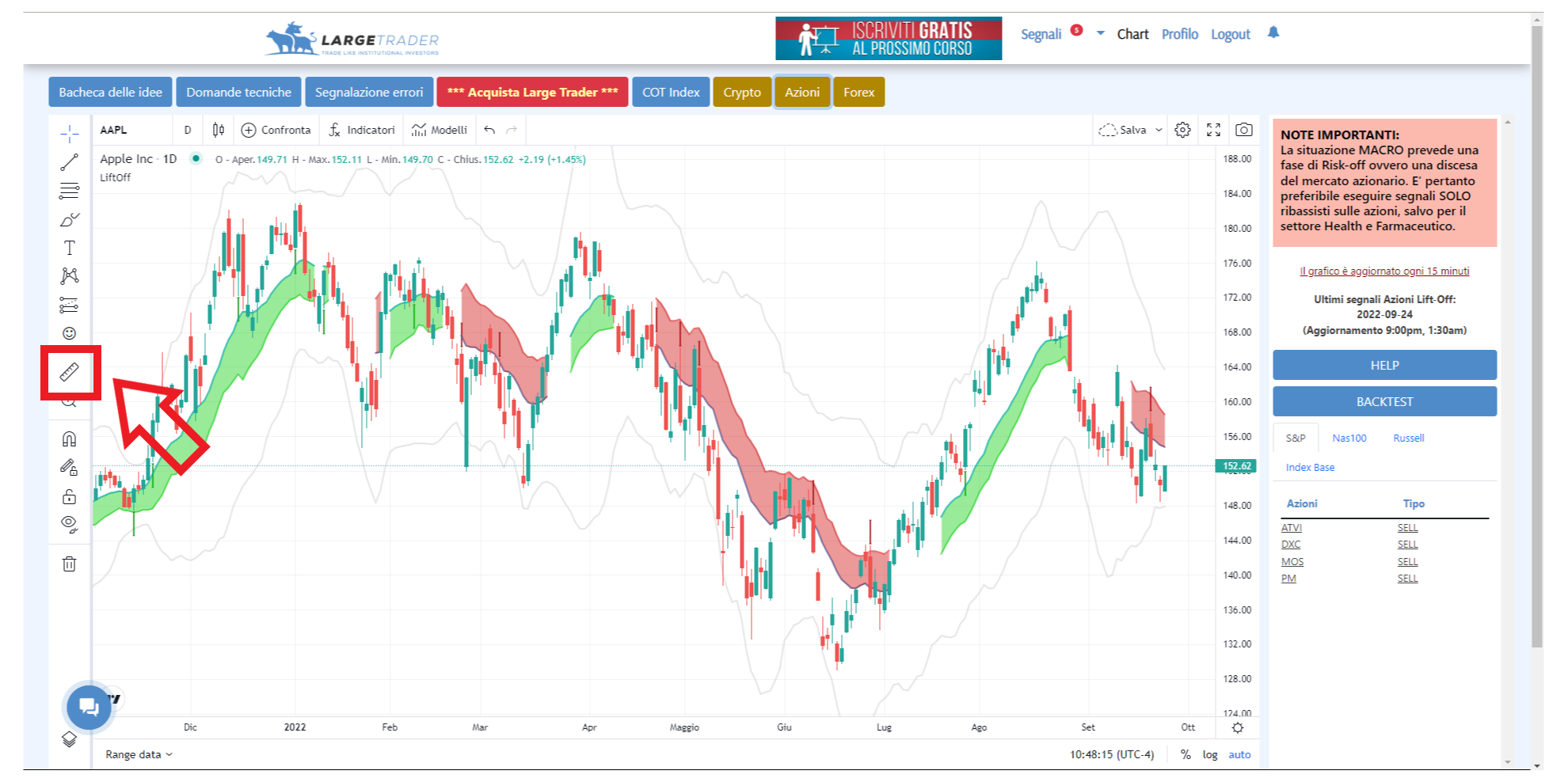The image size is (1568, 782).
Task: Select the trend line drawing tool
Action: click(x=70, y=162)
